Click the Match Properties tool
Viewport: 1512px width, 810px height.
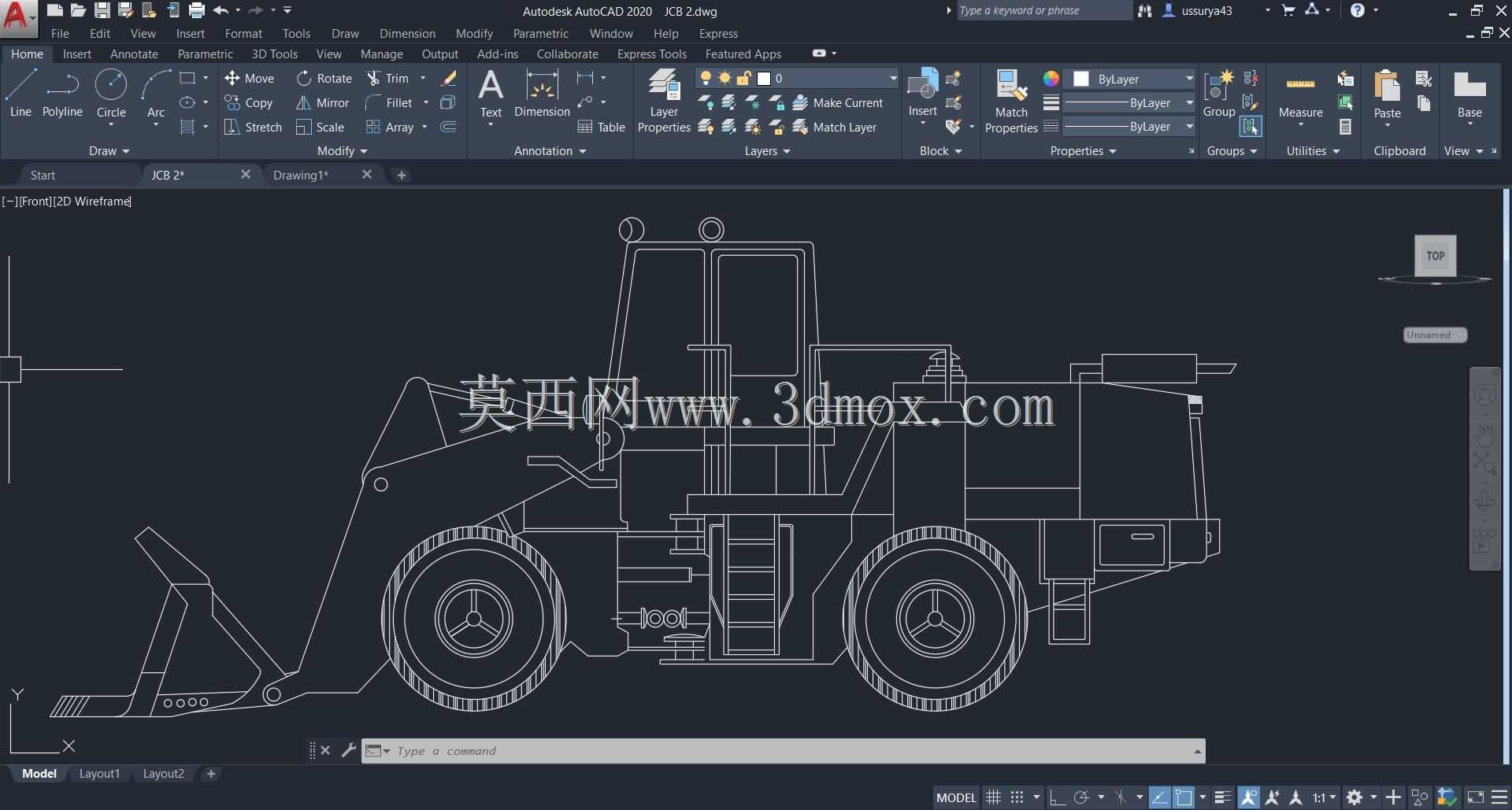coord(1011,101)
